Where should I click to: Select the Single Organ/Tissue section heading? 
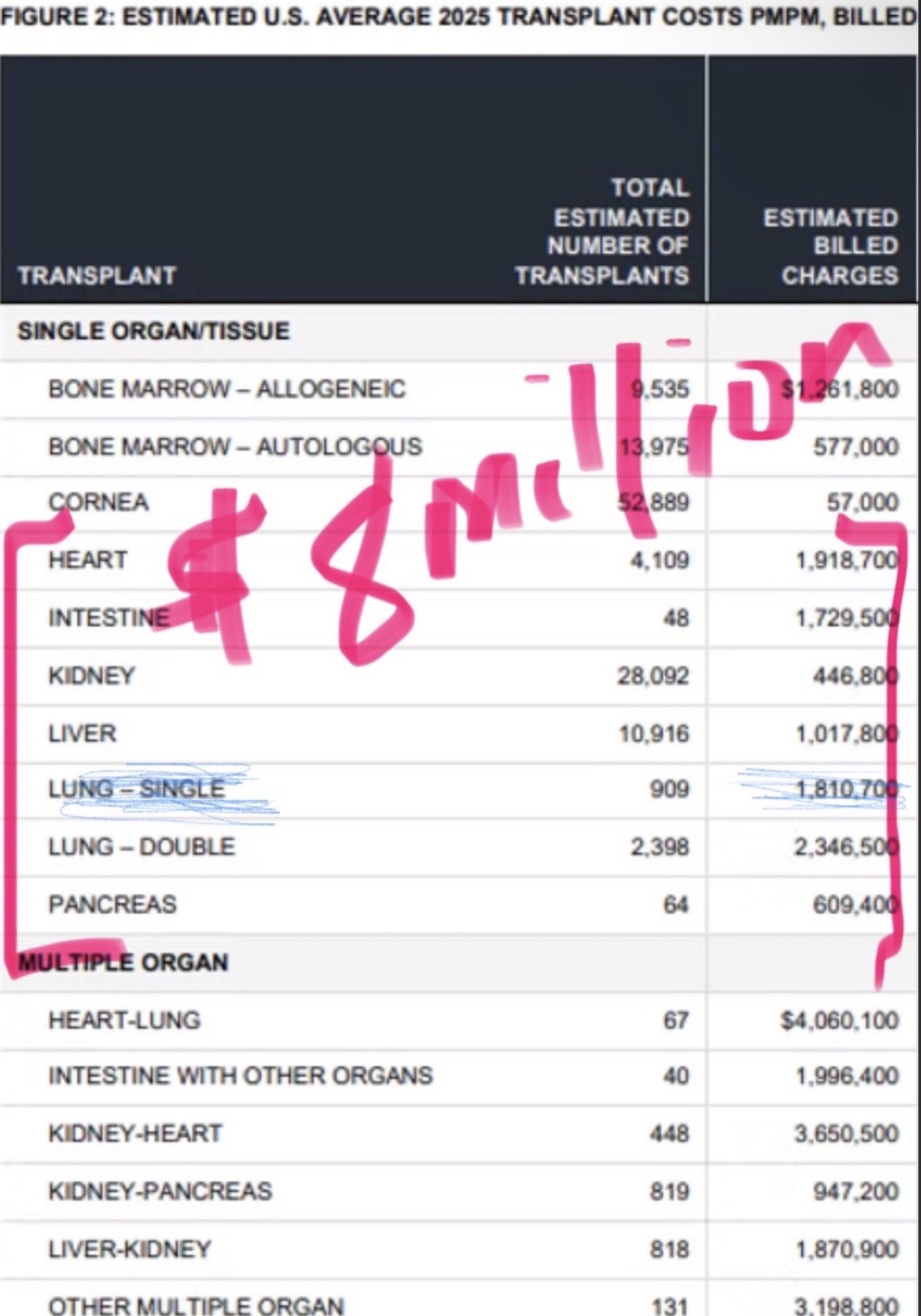153,331
